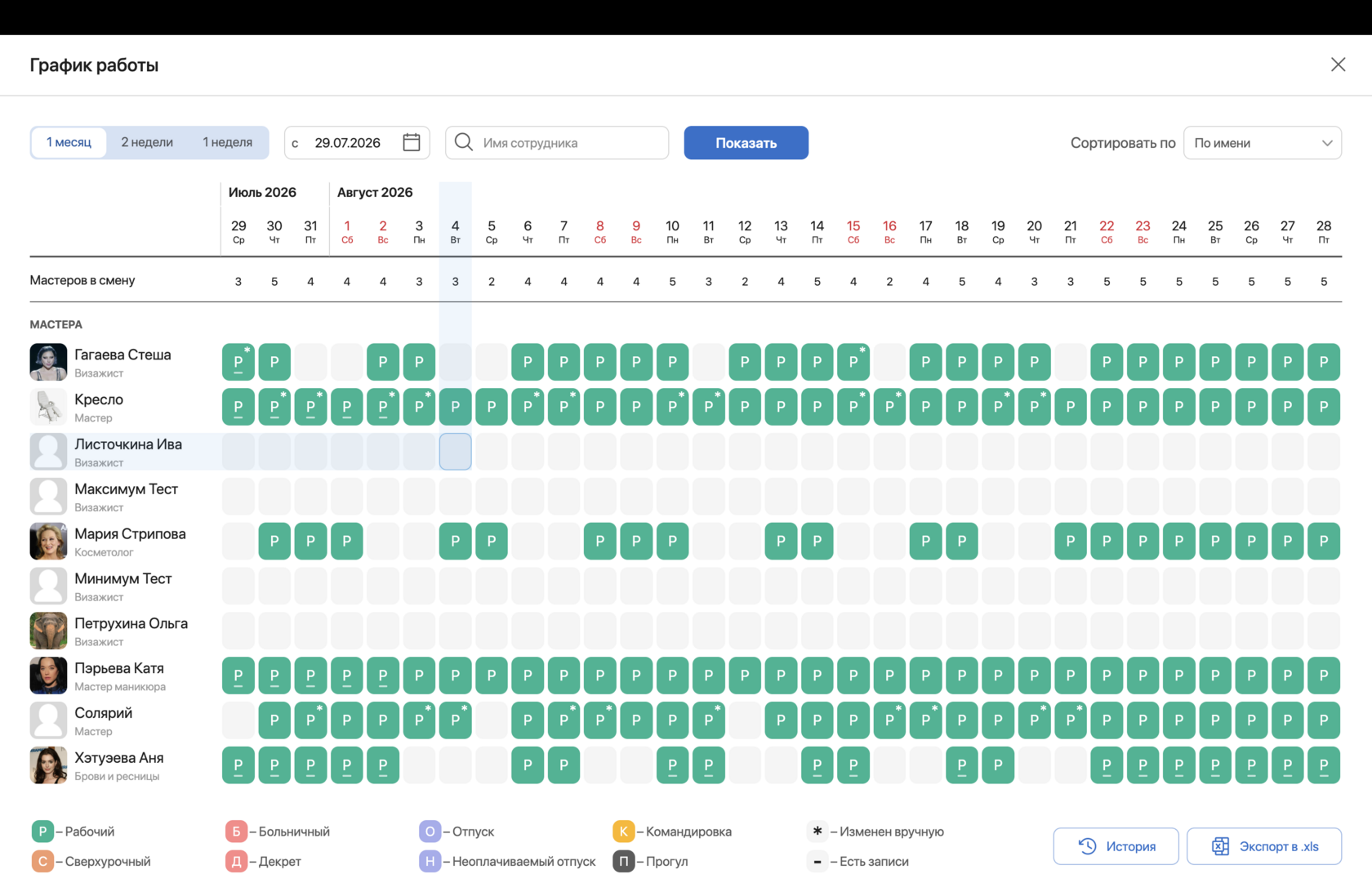Toggle Хэтуэева Аня's shift on July 29
This screenshot has width=1372, height=892.
click(238, 765)
